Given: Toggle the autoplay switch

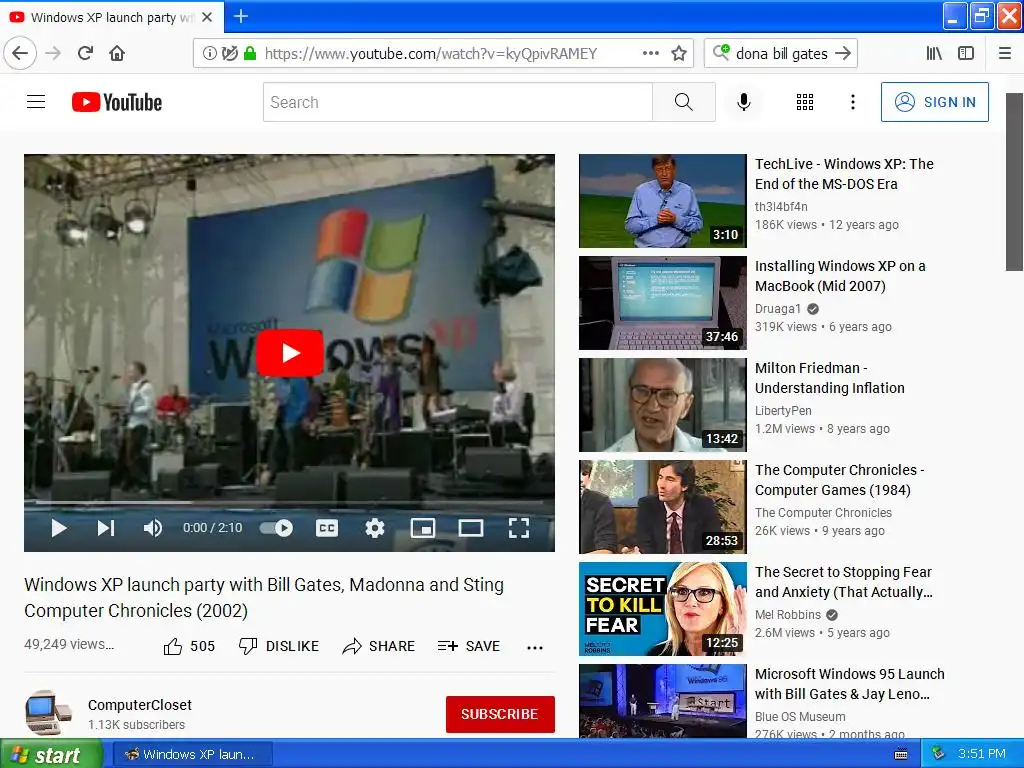Looking at the screenshot, I should point(276,528).
